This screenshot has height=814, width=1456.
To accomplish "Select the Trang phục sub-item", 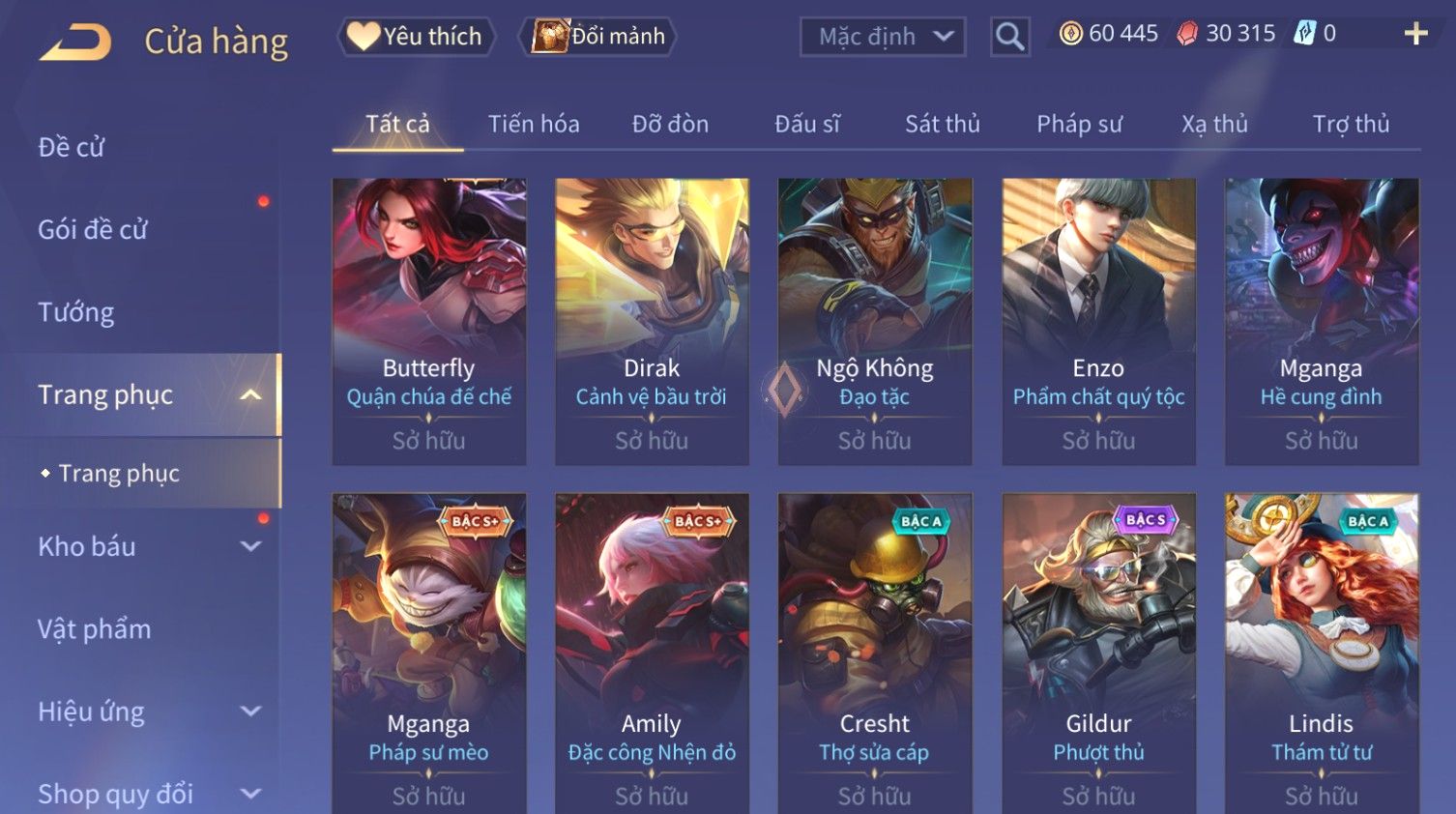I will point(119,473).
